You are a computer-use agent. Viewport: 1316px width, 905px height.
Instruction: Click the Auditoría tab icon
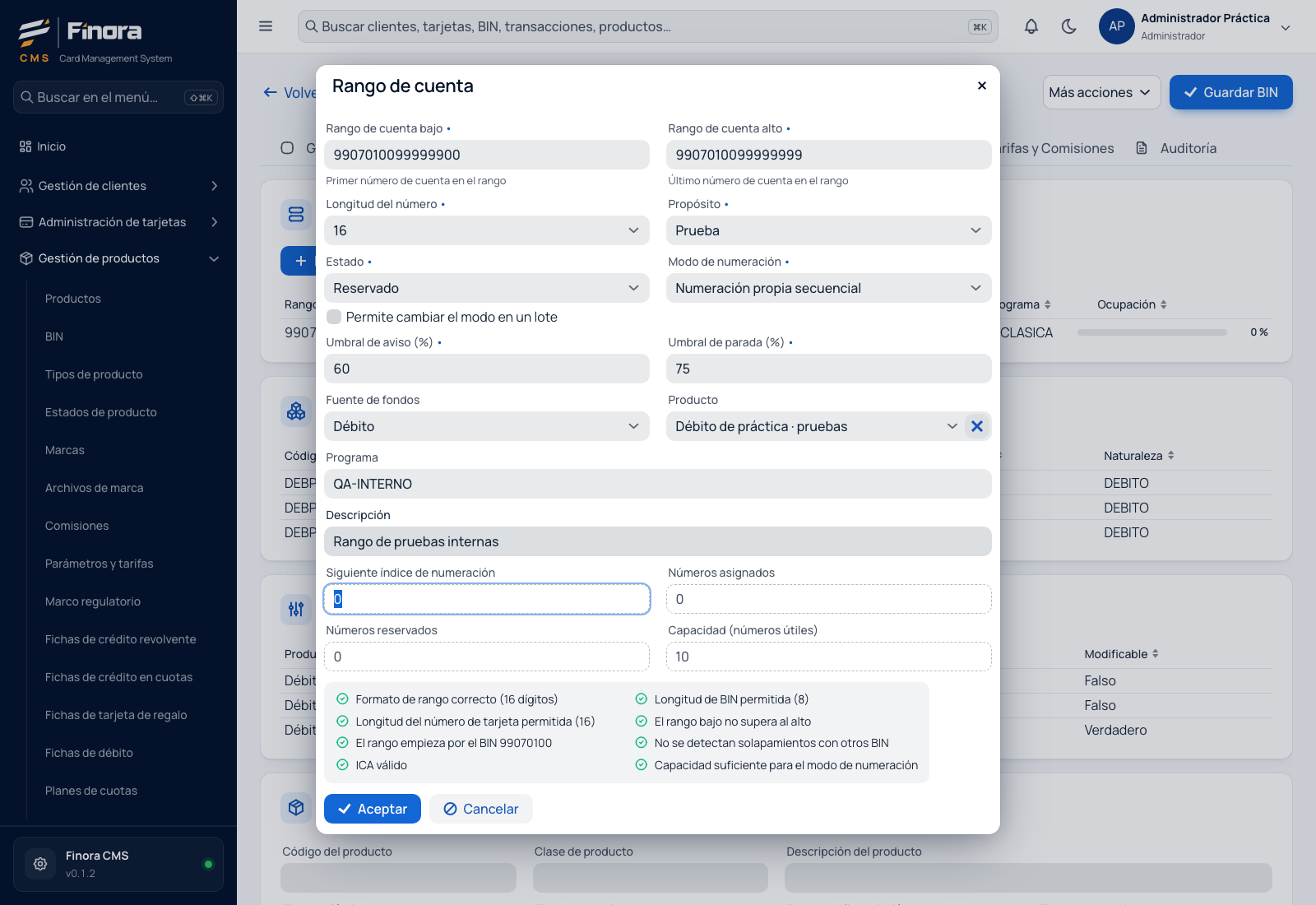[x=1142, y=148]
